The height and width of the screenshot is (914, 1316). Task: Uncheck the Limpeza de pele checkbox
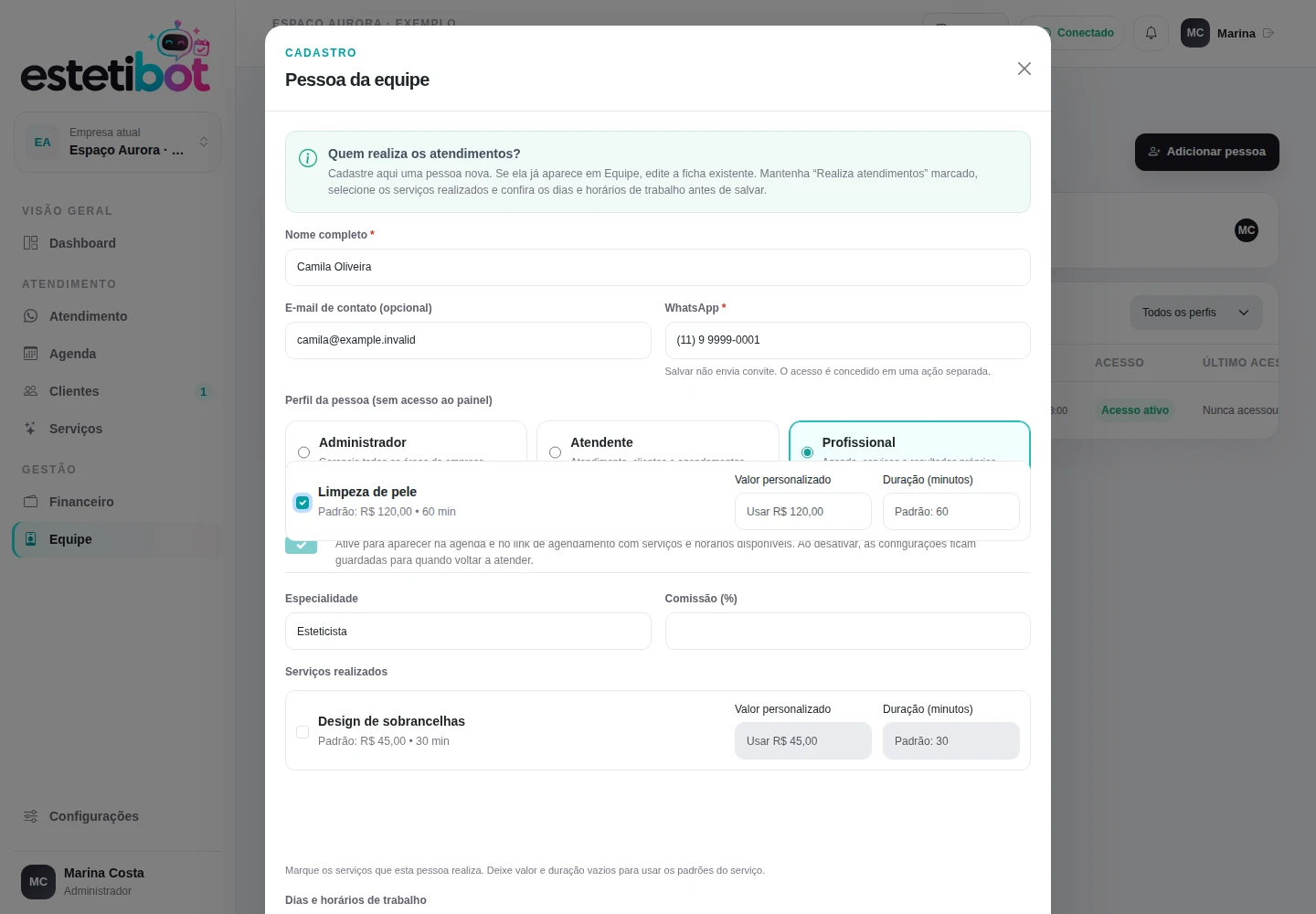[x=302, y=503]
